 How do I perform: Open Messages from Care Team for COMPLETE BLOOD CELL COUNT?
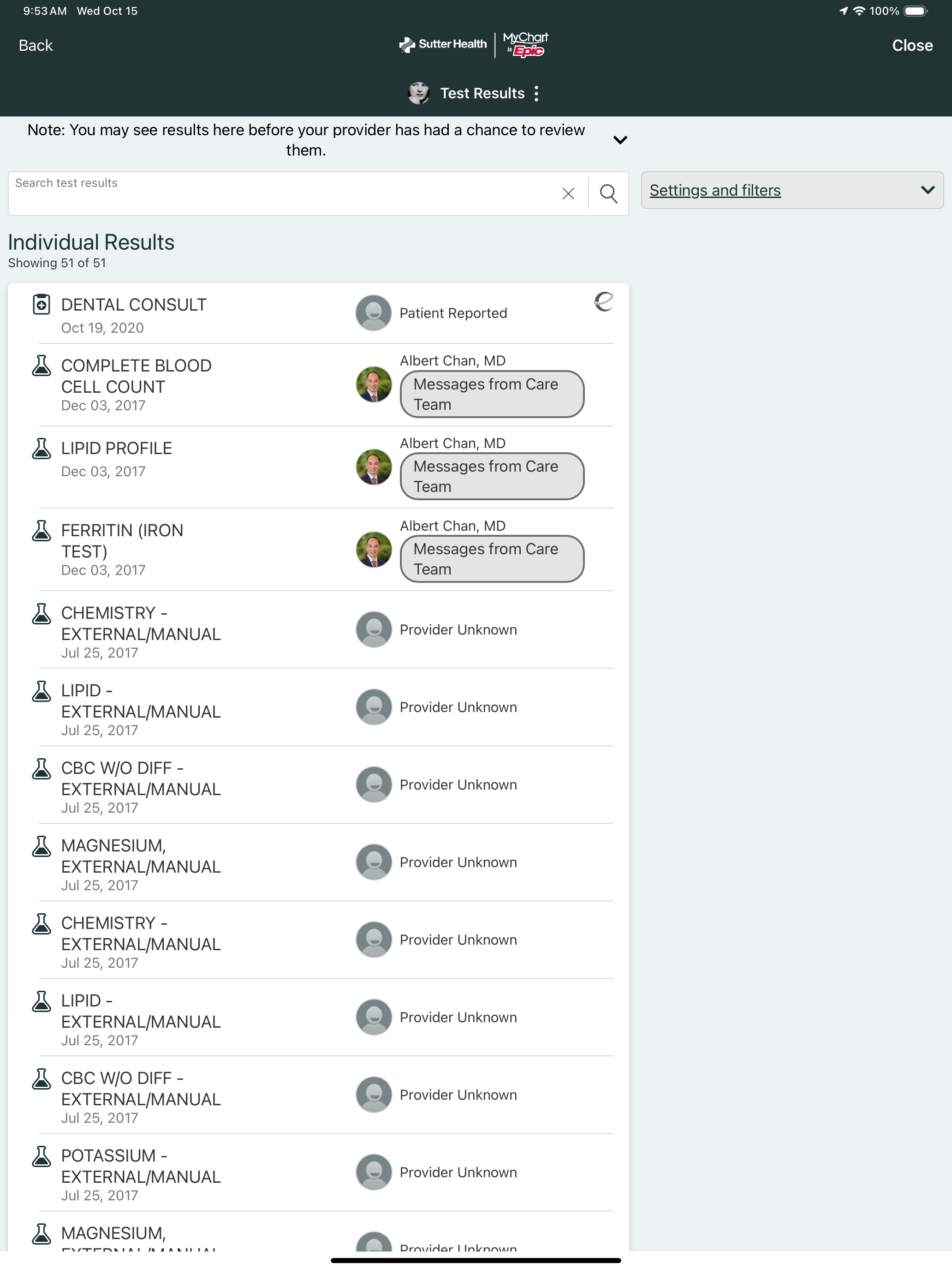tap(492, 395)
